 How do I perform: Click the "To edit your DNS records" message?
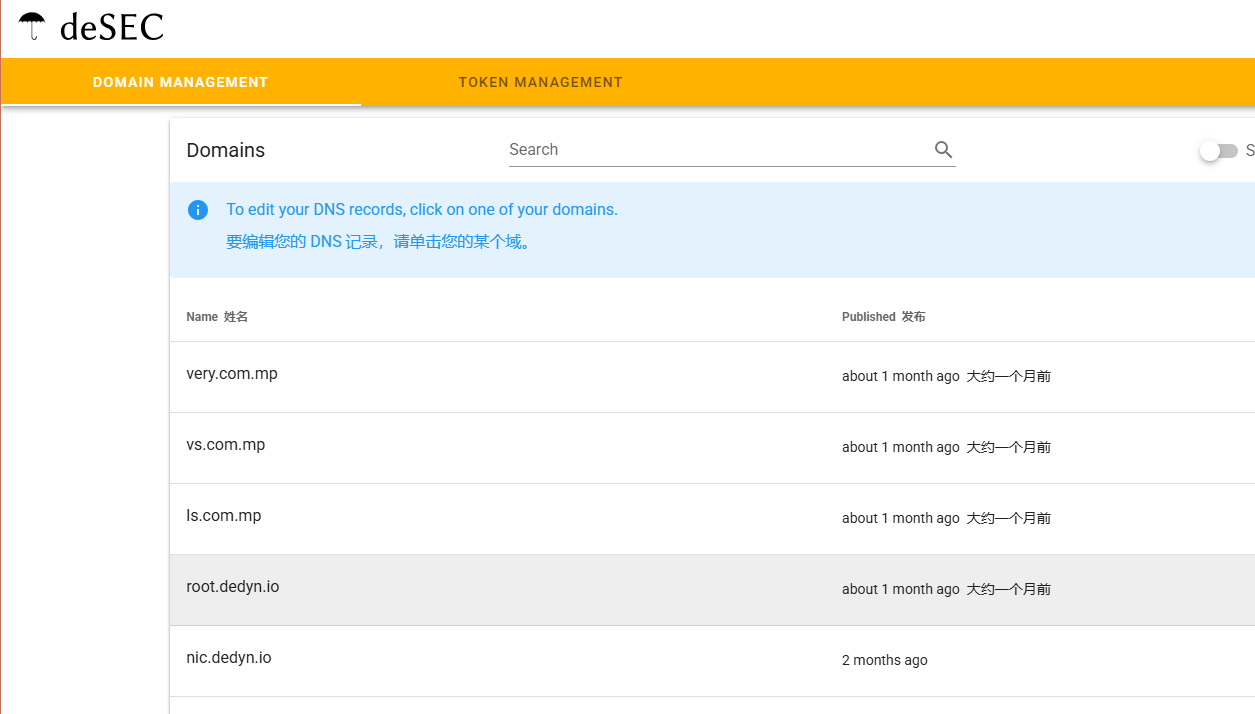421,210
